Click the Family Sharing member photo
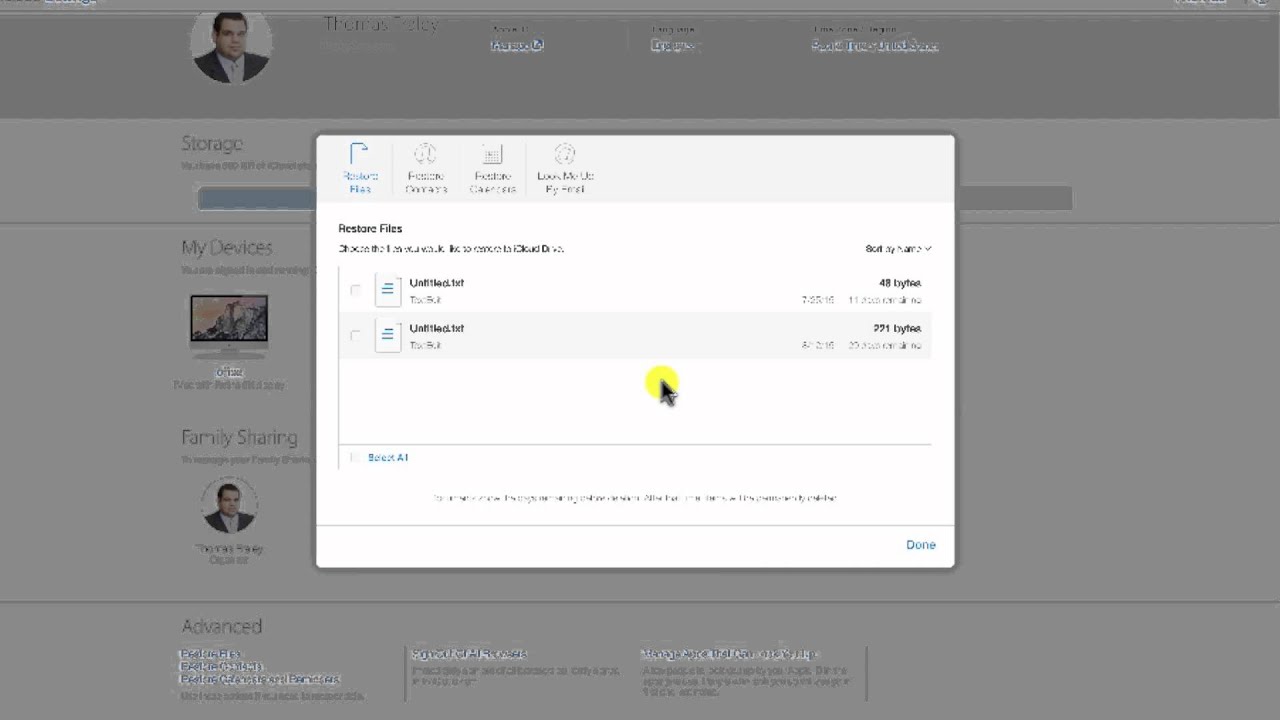The width and height of the screenshot is (1280, 720). click(x=229, y=506)
